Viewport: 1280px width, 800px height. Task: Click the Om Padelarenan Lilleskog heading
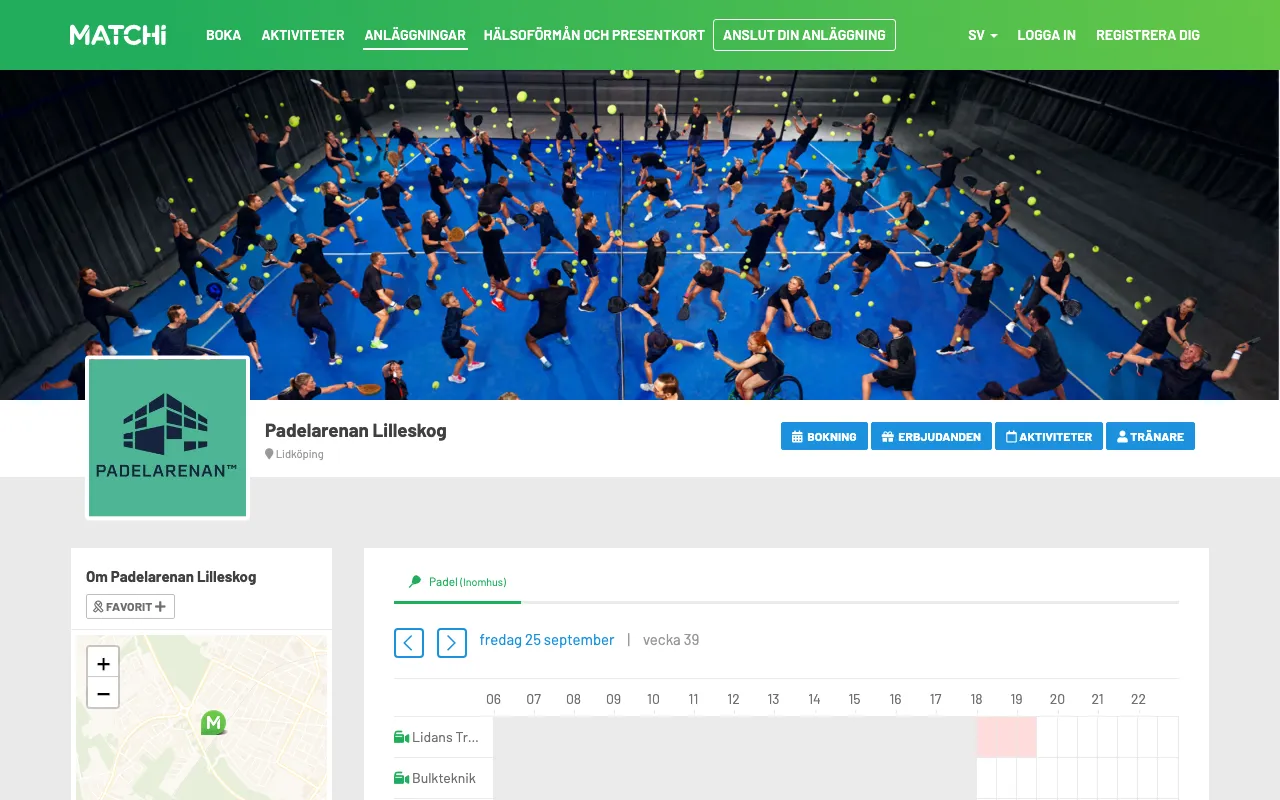coord(171,577)
